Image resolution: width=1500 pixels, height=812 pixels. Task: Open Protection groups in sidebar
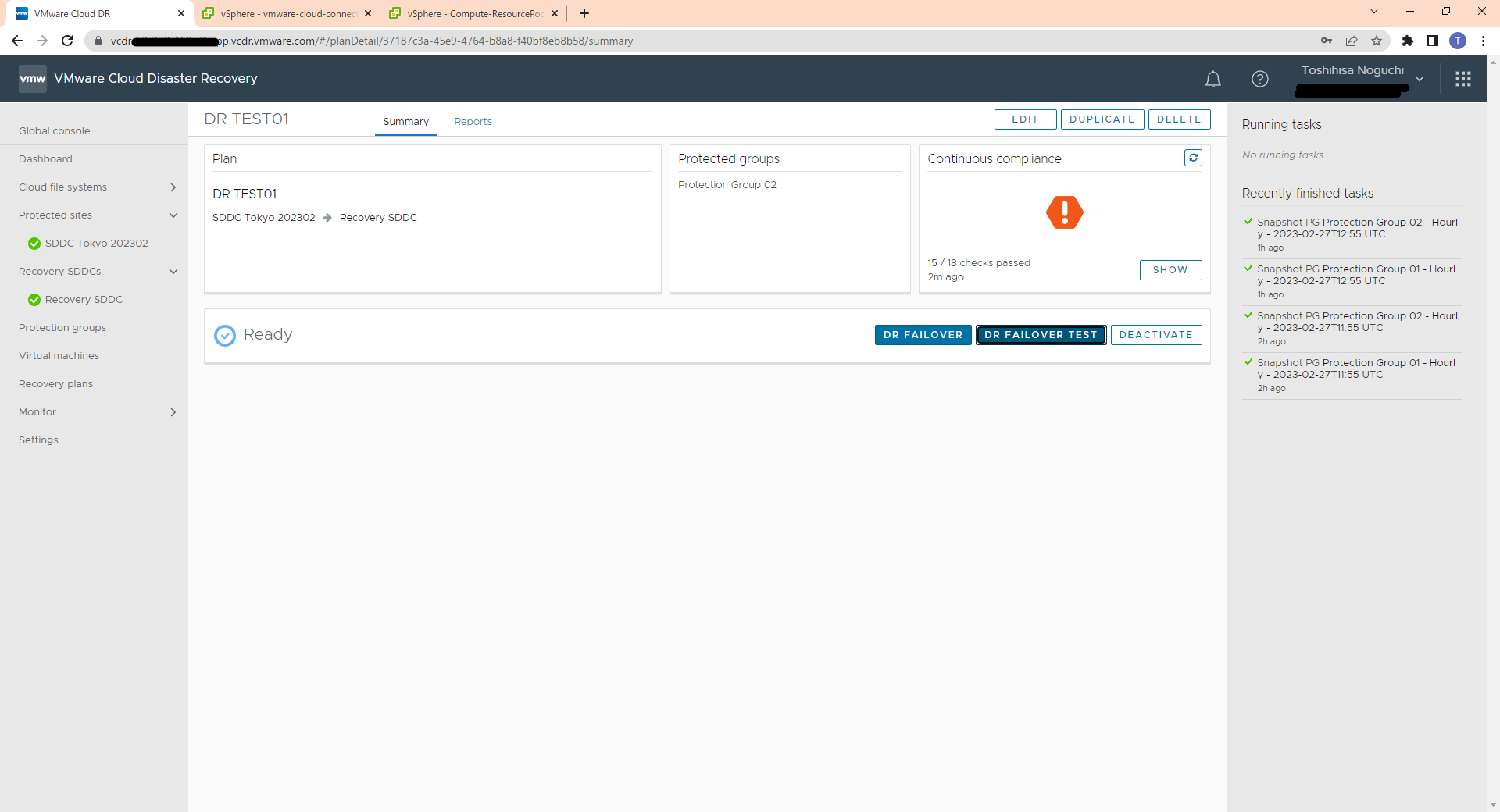62,328
